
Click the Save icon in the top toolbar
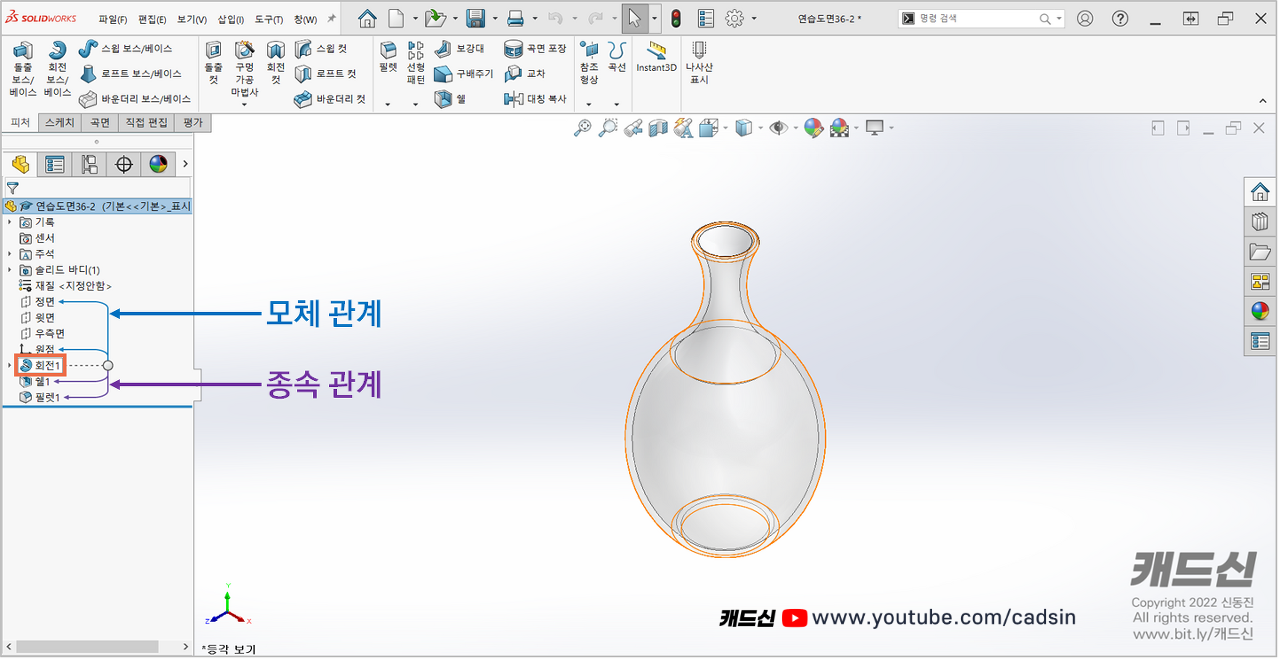tap(475, 18)
